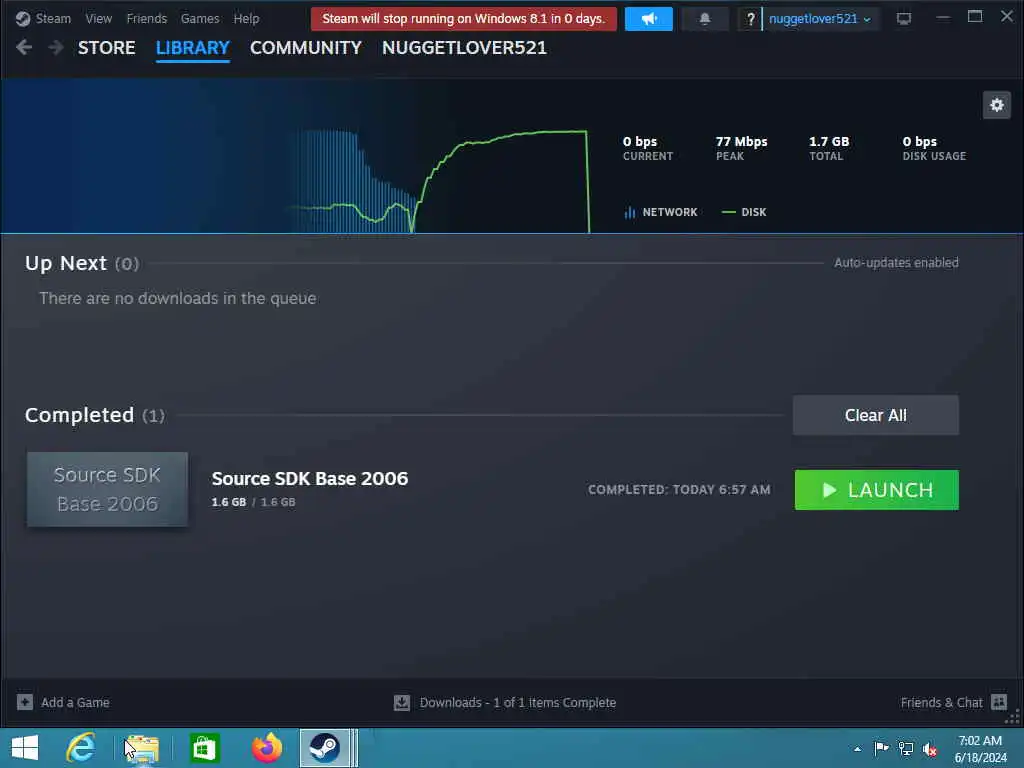Click the muted volume tray icon
1024x768 pixels.
930,749
